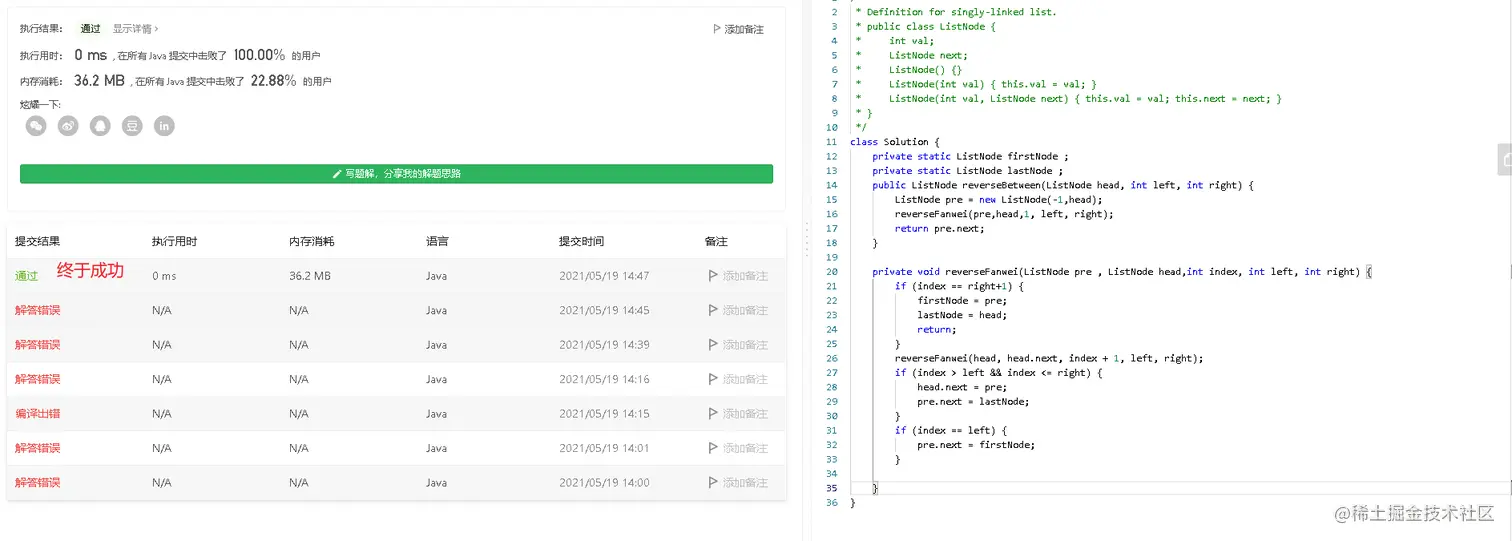Add note to 14:39 submission
1512x541 pixels.
pos(738,345)
